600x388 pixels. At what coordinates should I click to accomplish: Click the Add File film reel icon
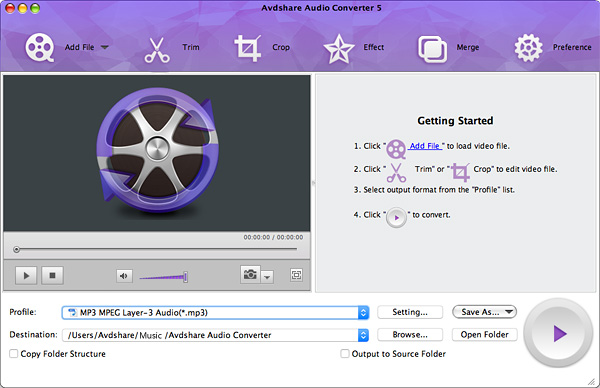point(39,47)
